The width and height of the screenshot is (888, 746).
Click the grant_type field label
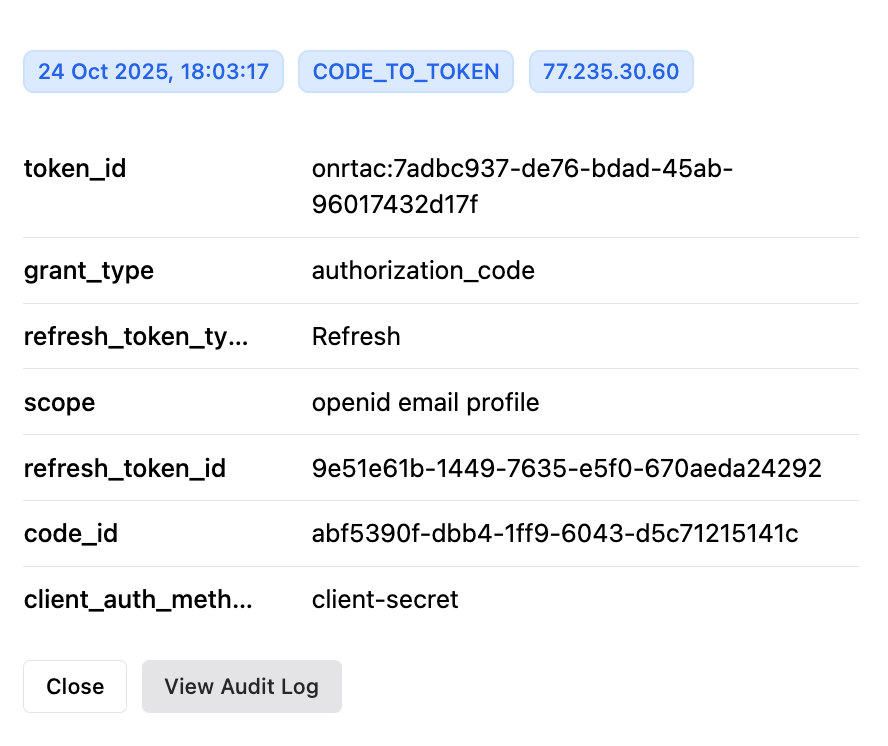point(89,270)
